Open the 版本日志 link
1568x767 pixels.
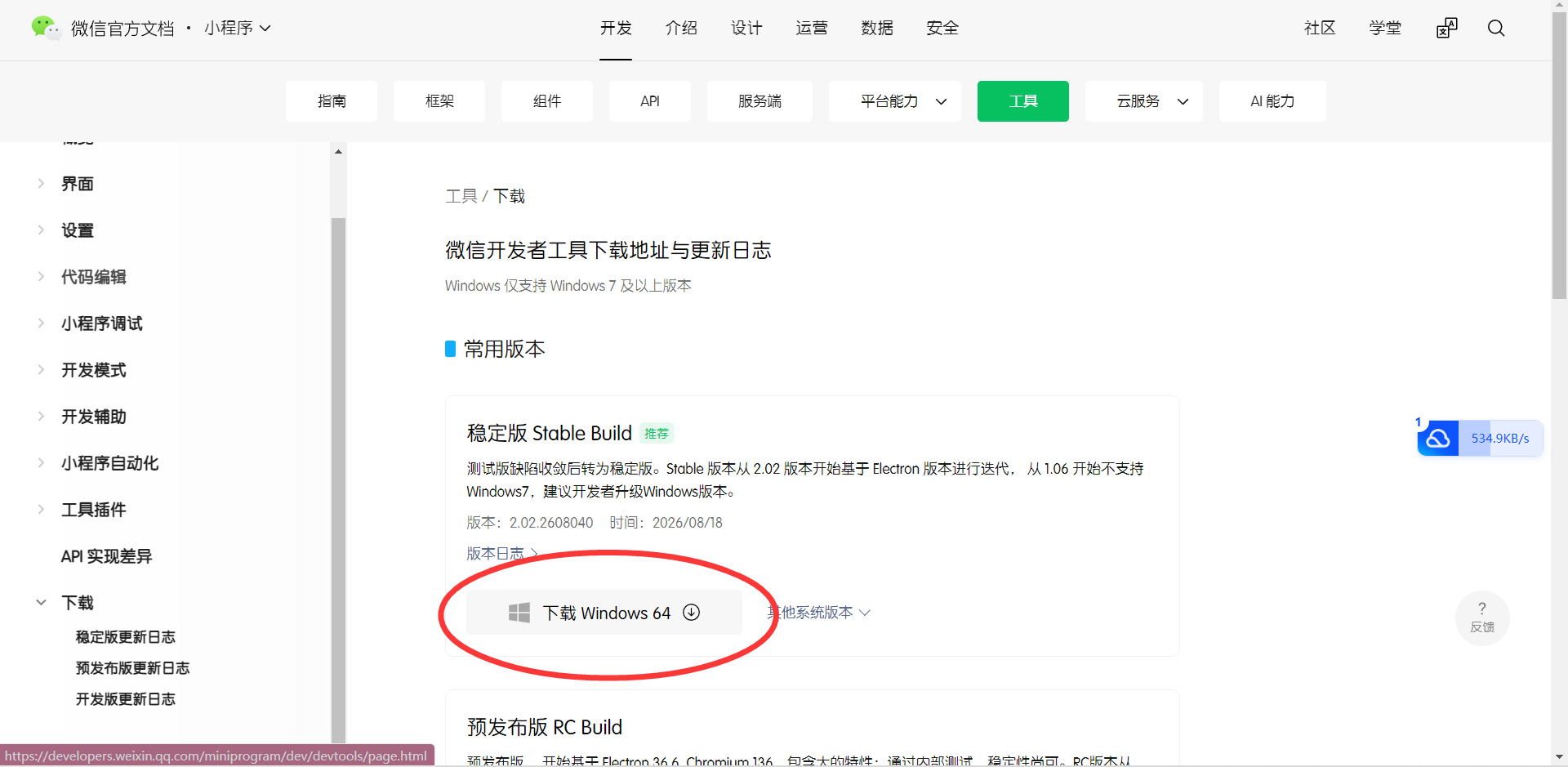[502, 554]
